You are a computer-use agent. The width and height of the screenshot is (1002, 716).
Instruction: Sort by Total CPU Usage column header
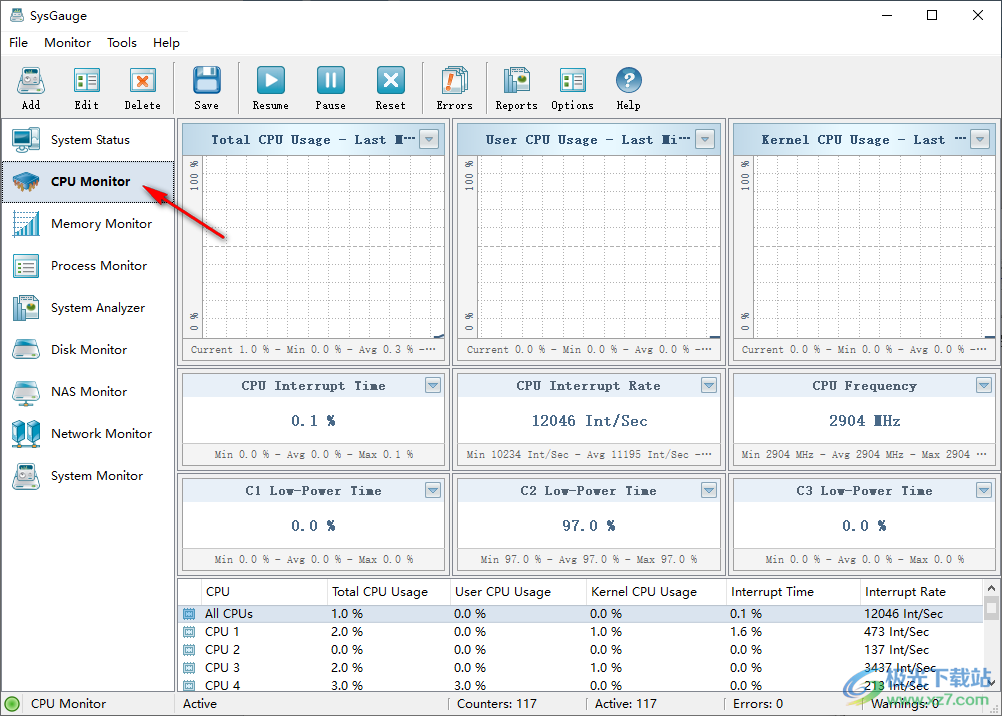click(389, 592)
